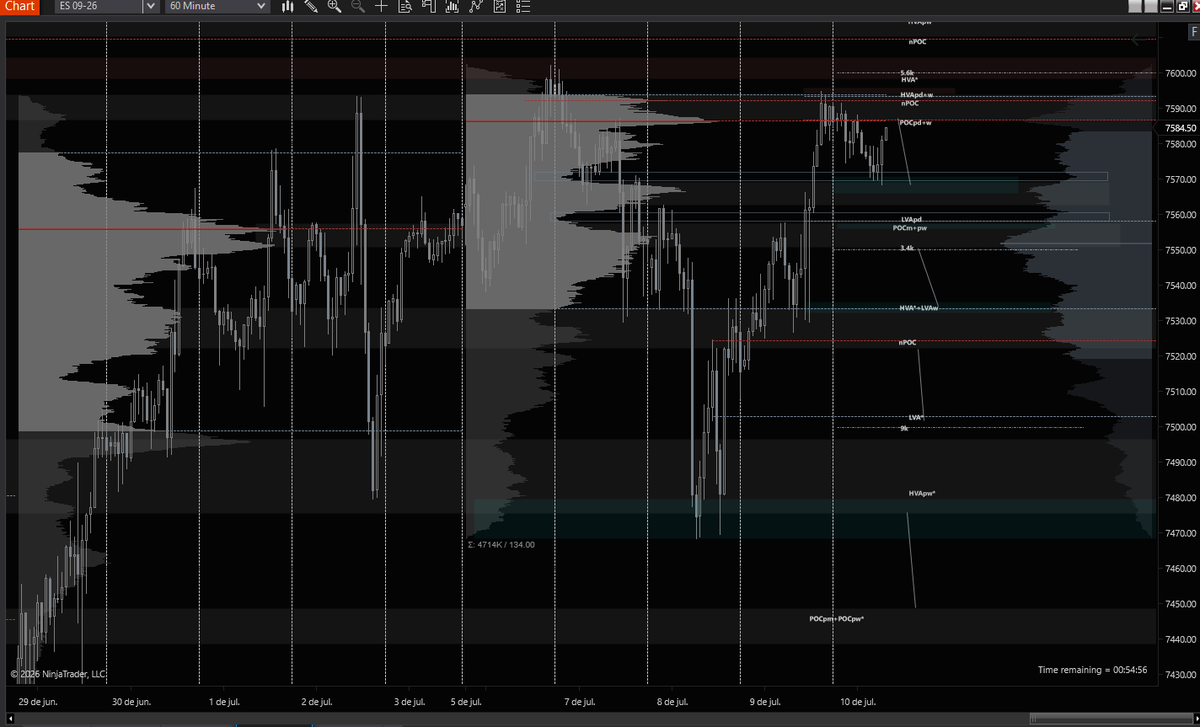Select the HVApd+w chart label

(x=916, y=95)
